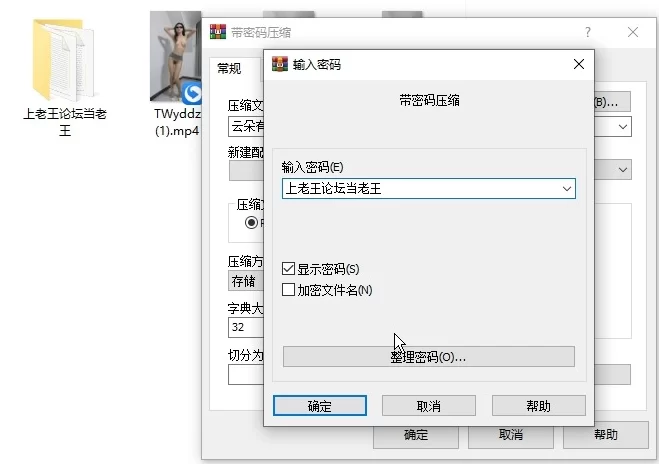
Task: Close the 输入密码 dialog
Action: click(579, 64)
